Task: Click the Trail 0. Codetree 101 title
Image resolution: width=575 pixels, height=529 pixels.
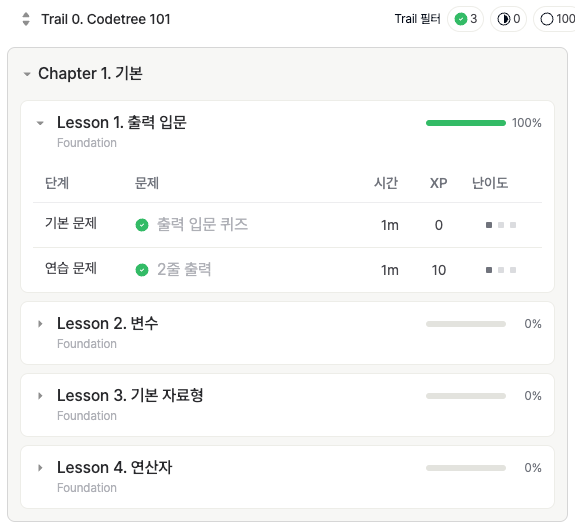Action: pos(106,19)
